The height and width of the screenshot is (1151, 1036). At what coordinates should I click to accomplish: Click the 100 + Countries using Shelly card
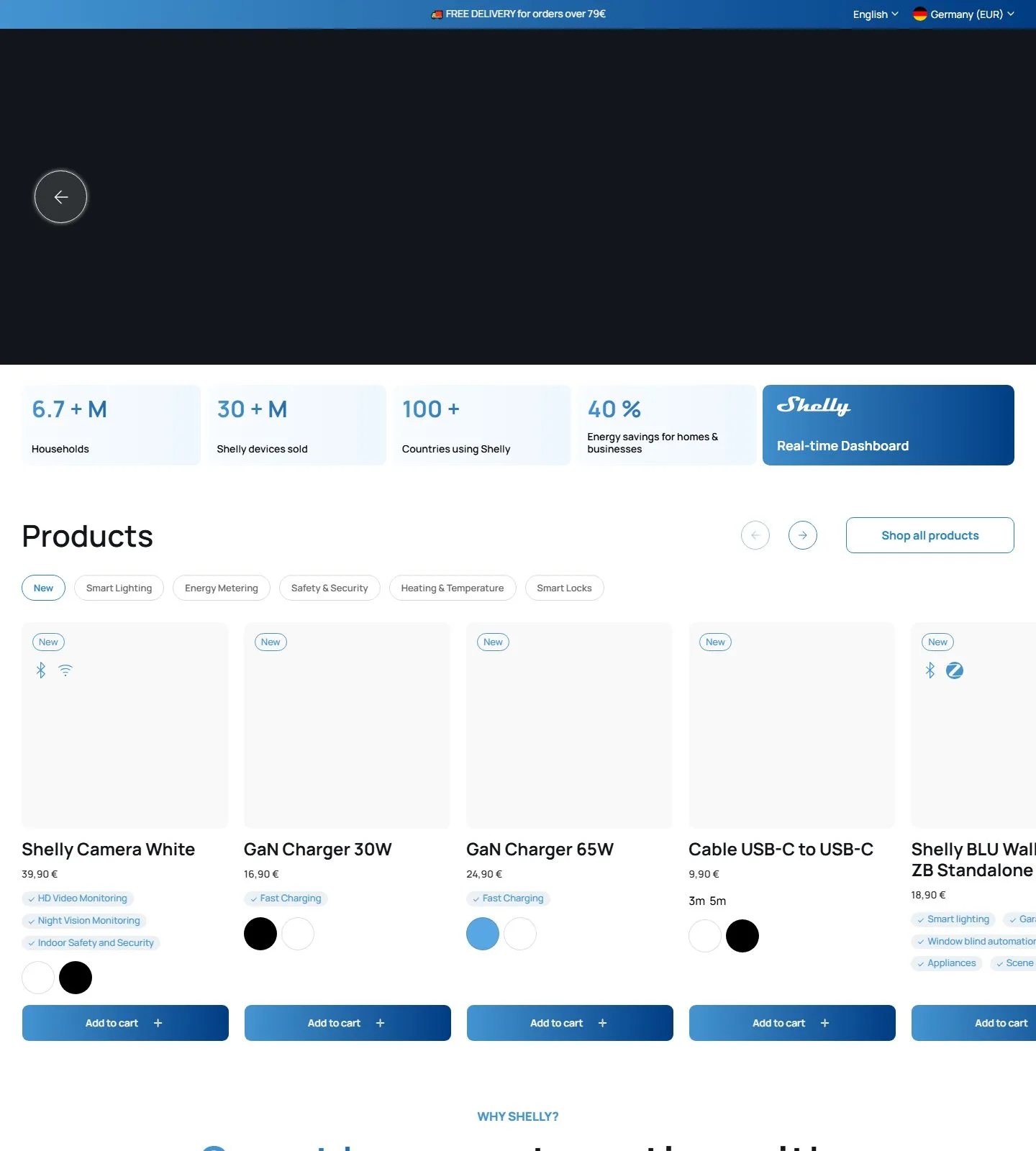tap(482, 425)
